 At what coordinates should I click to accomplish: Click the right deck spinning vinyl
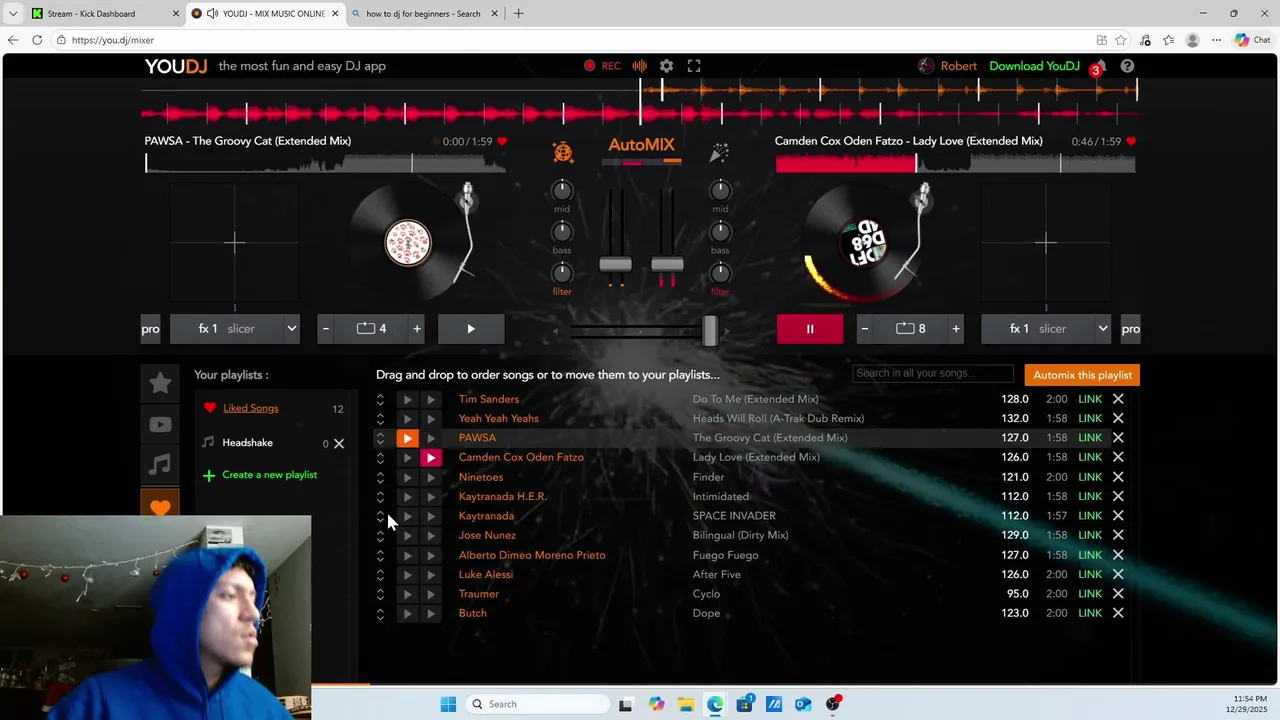pyautogui.click(x=862, y=243)
